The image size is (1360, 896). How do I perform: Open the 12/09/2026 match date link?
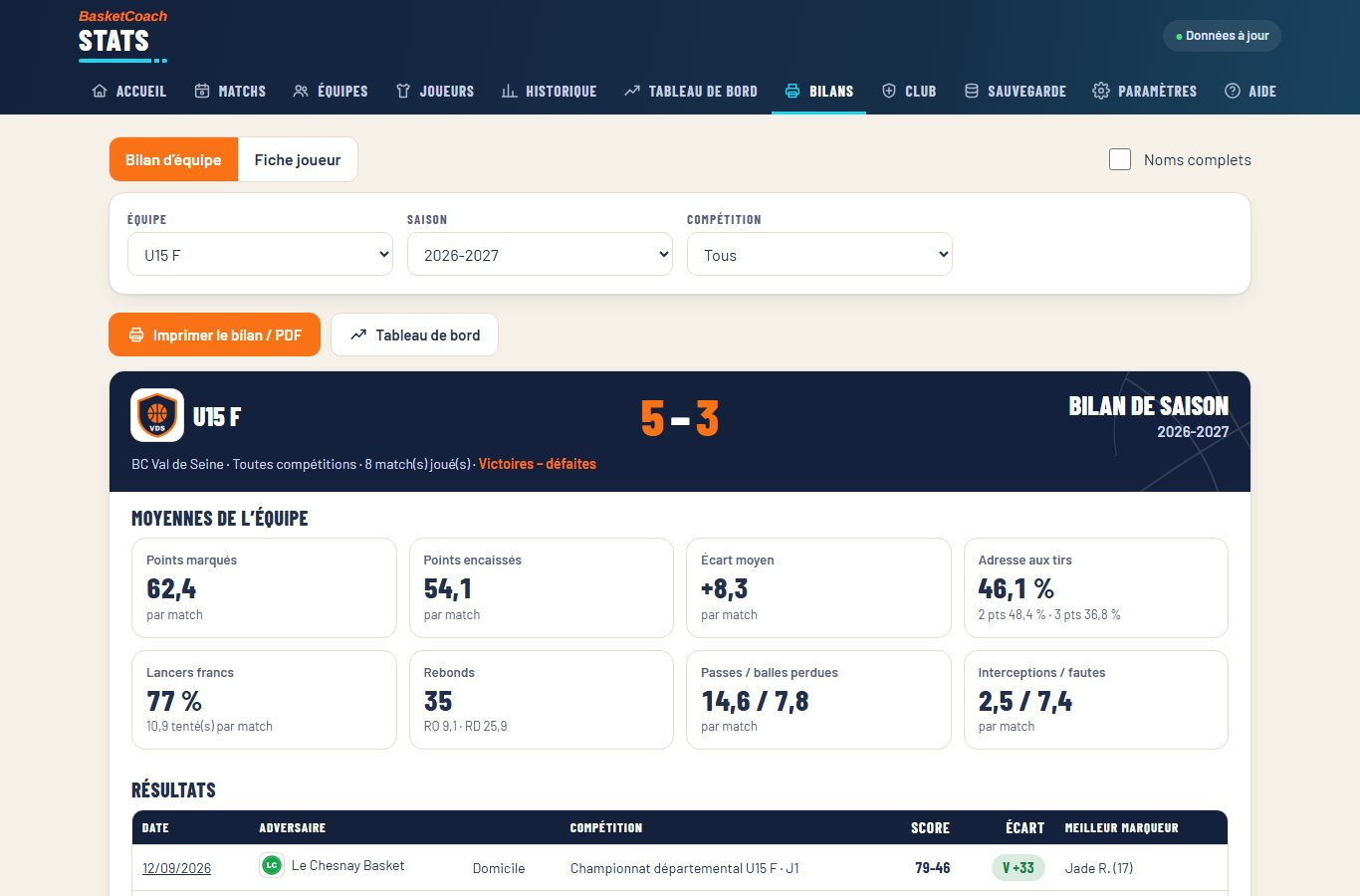click(177, 868)
